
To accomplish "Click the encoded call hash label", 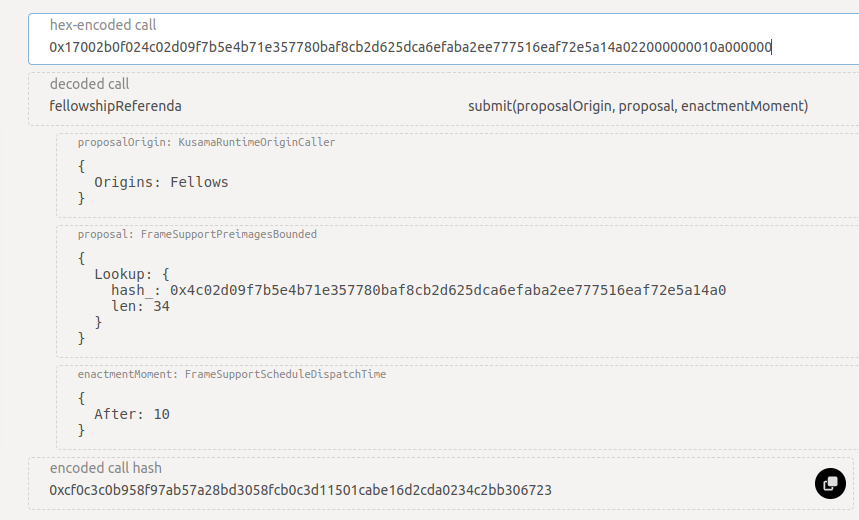I will [x=106, y=468].
